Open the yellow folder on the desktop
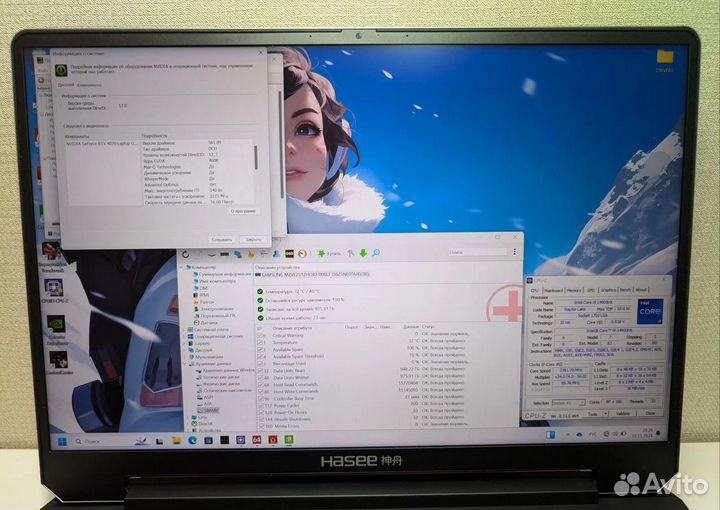 664,61
